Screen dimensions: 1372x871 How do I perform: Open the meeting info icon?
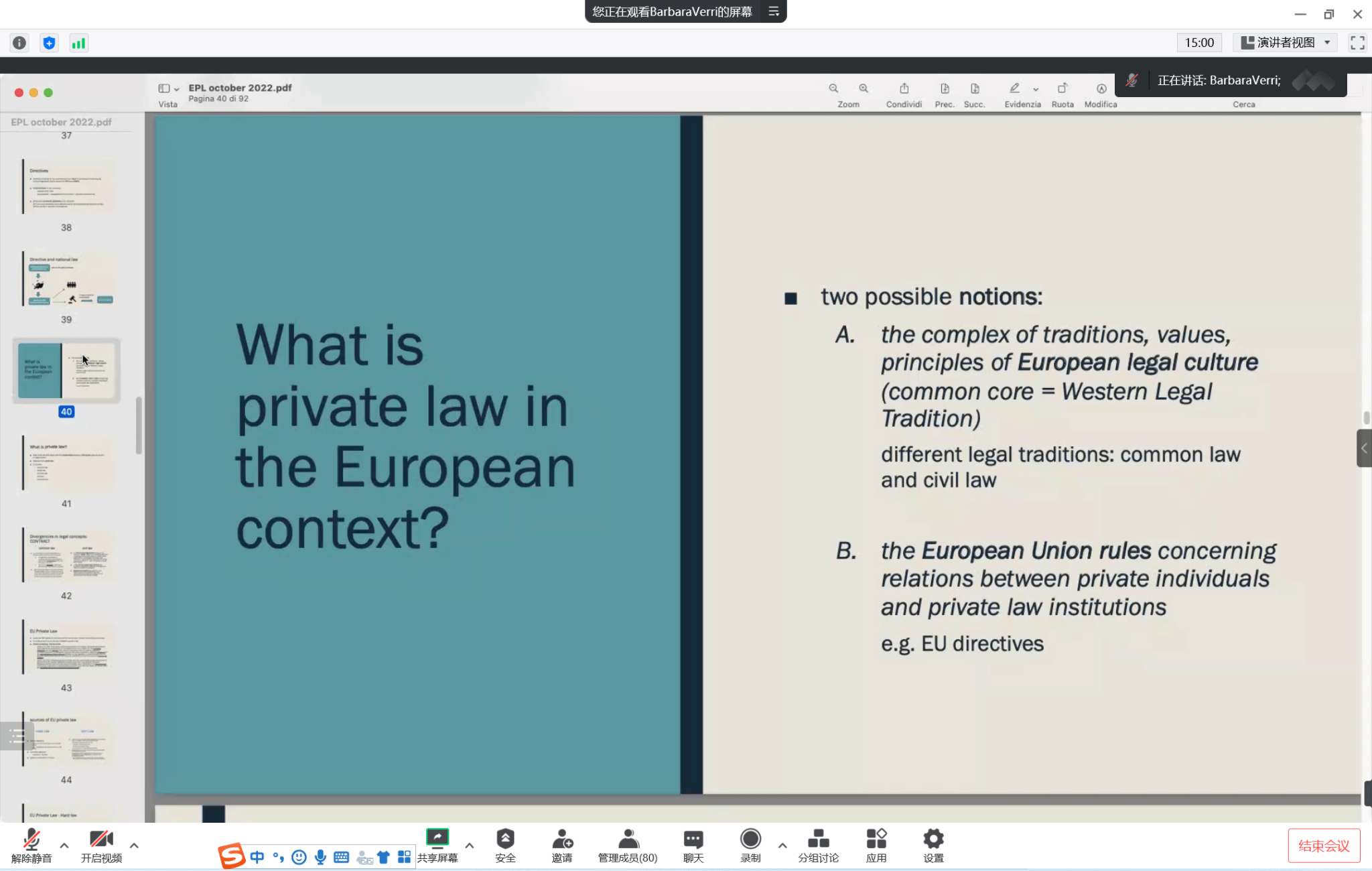pyautogui.click(x=19, y=43)
